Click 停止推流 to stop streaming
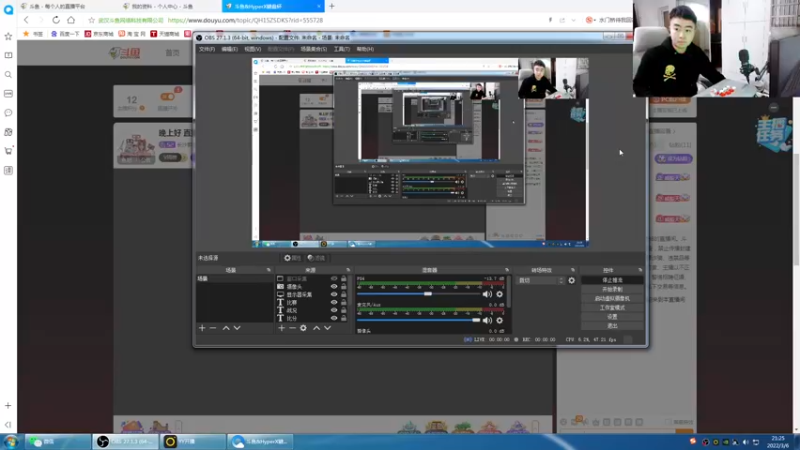This screenshot has width=800, height=450. click(x=612, y=280)
